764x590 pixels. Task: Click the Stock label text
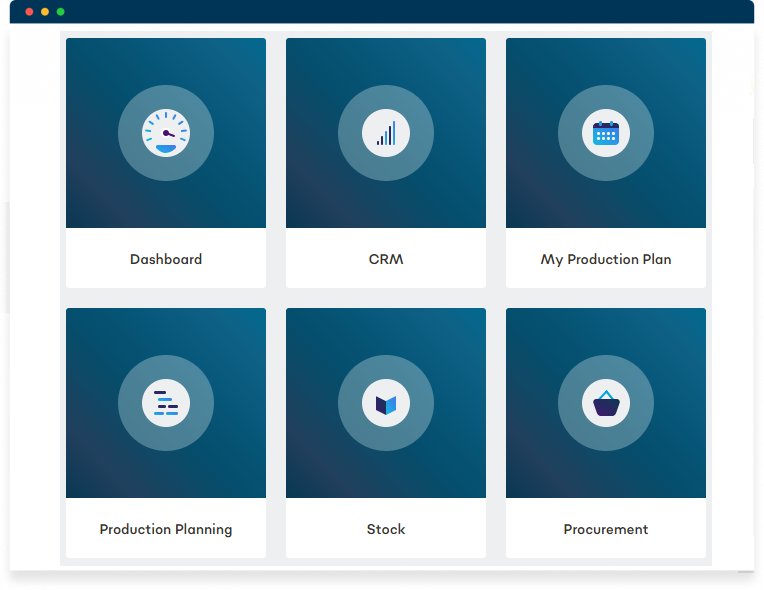point(386,529)
